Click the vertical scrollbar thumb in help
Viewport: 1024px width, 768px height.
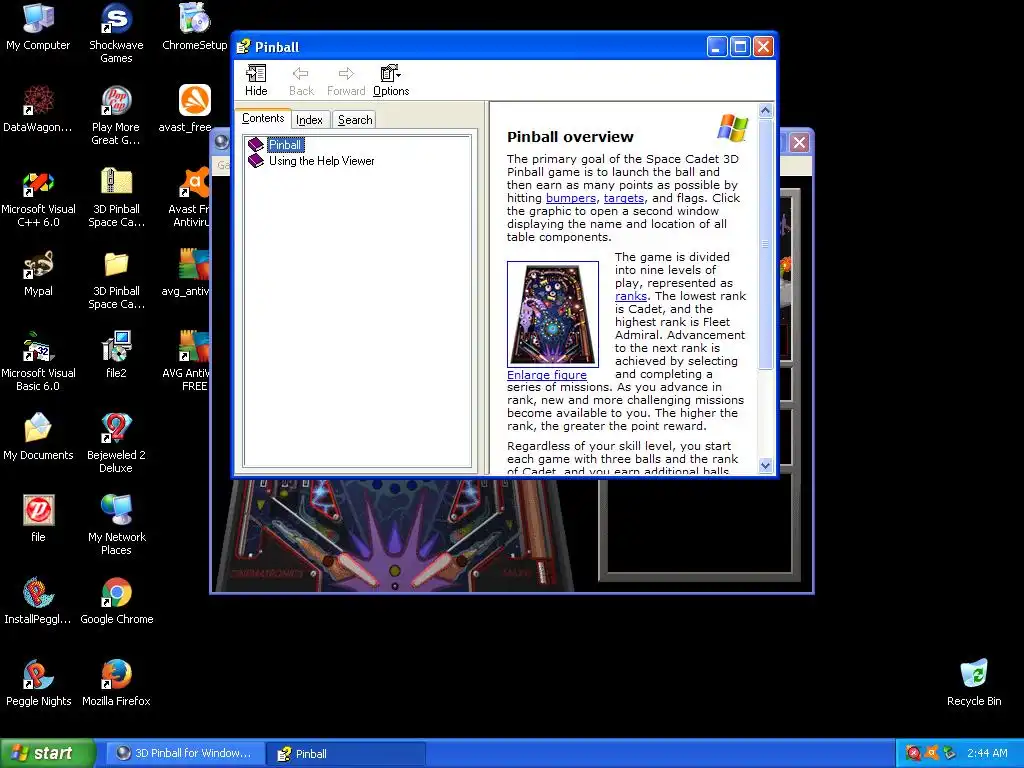pyautogui.click(x=765, y=244)
